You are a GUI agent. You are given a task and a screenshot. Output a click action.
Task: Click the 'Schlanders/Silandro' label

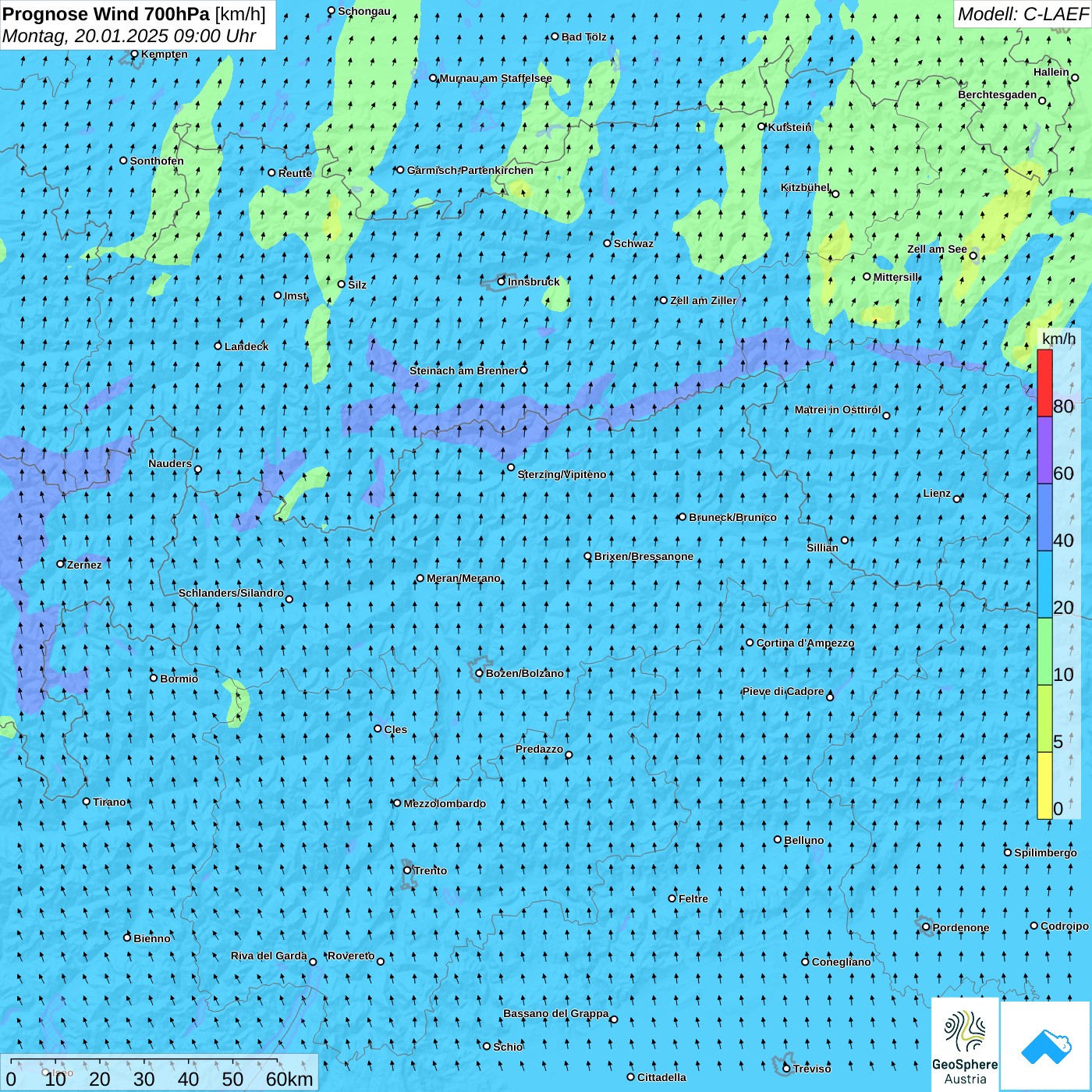coord(231,594)
